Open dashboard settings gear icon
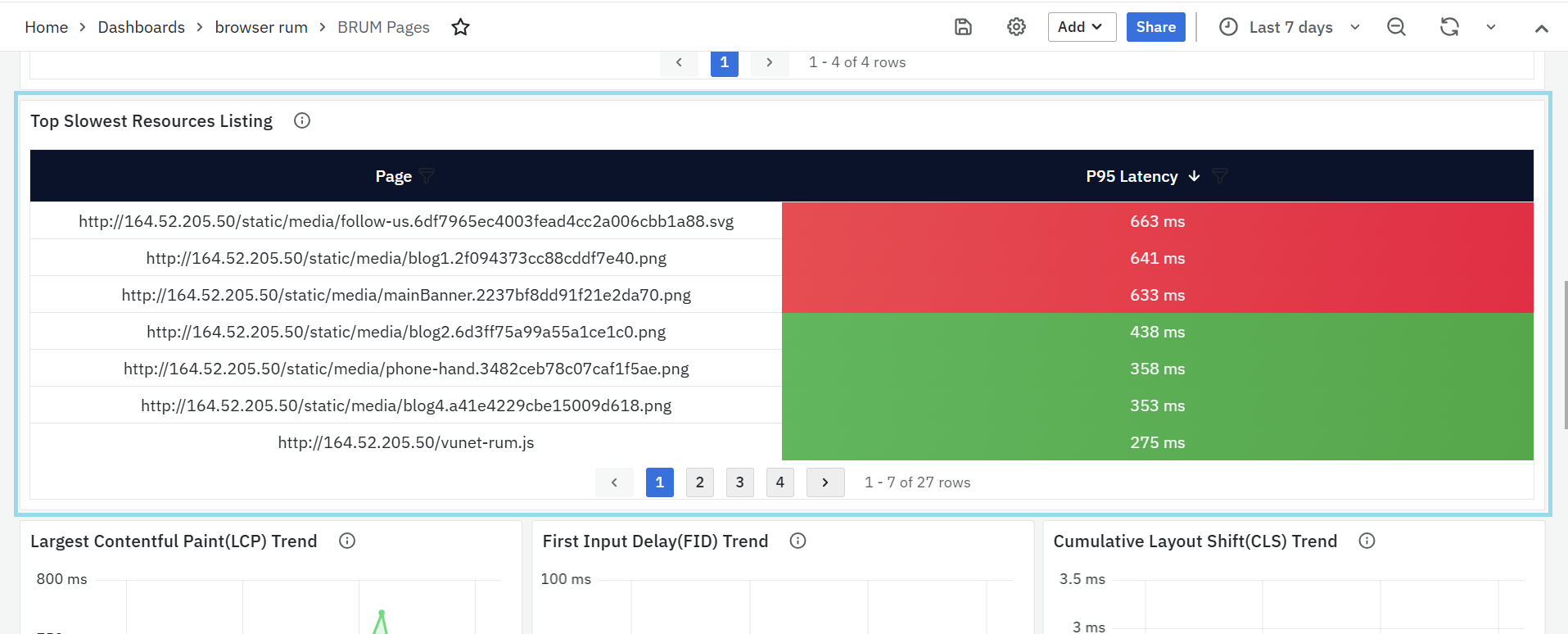Screen dimensions: 1568x634 [1016, 27]
